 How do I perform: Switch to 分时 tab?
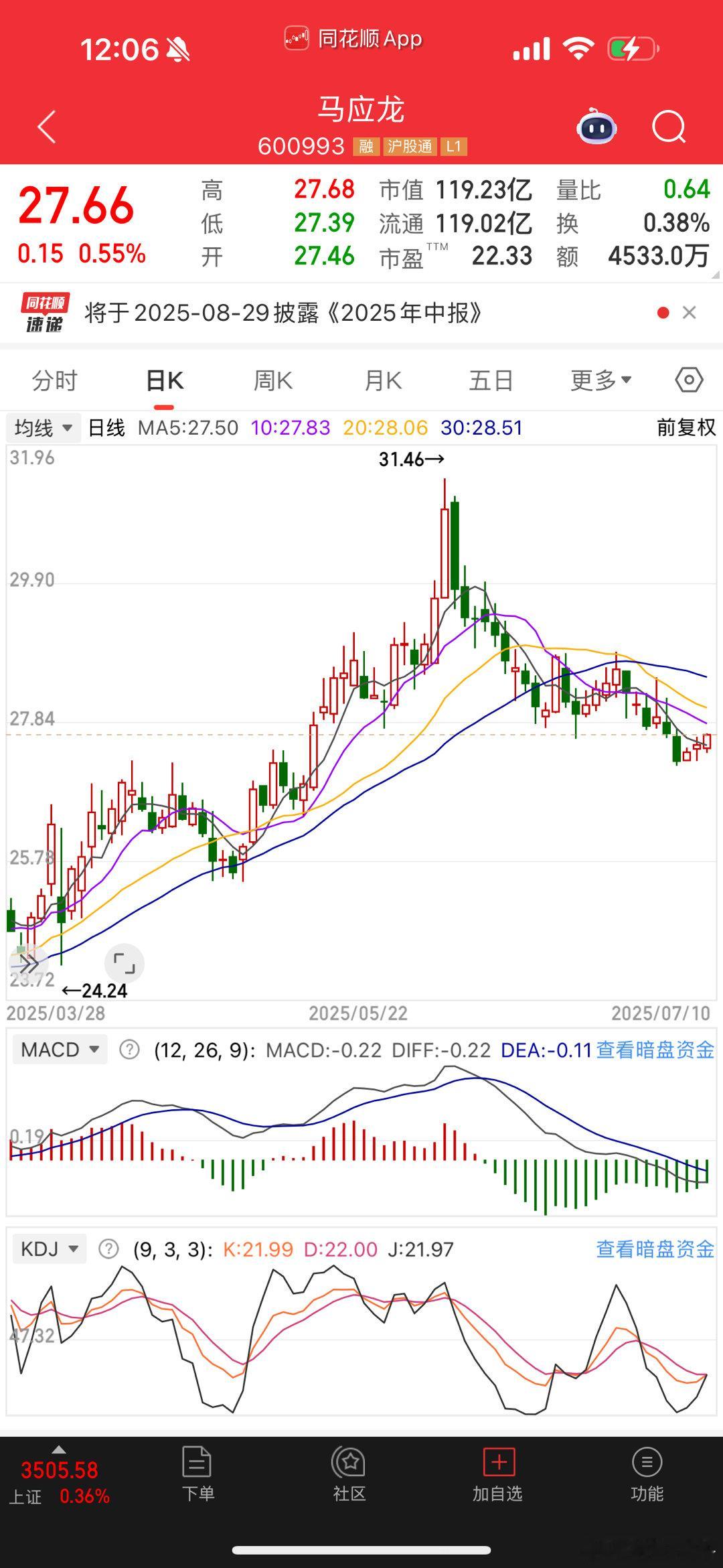pyautogui.click(x=55, y=380)
